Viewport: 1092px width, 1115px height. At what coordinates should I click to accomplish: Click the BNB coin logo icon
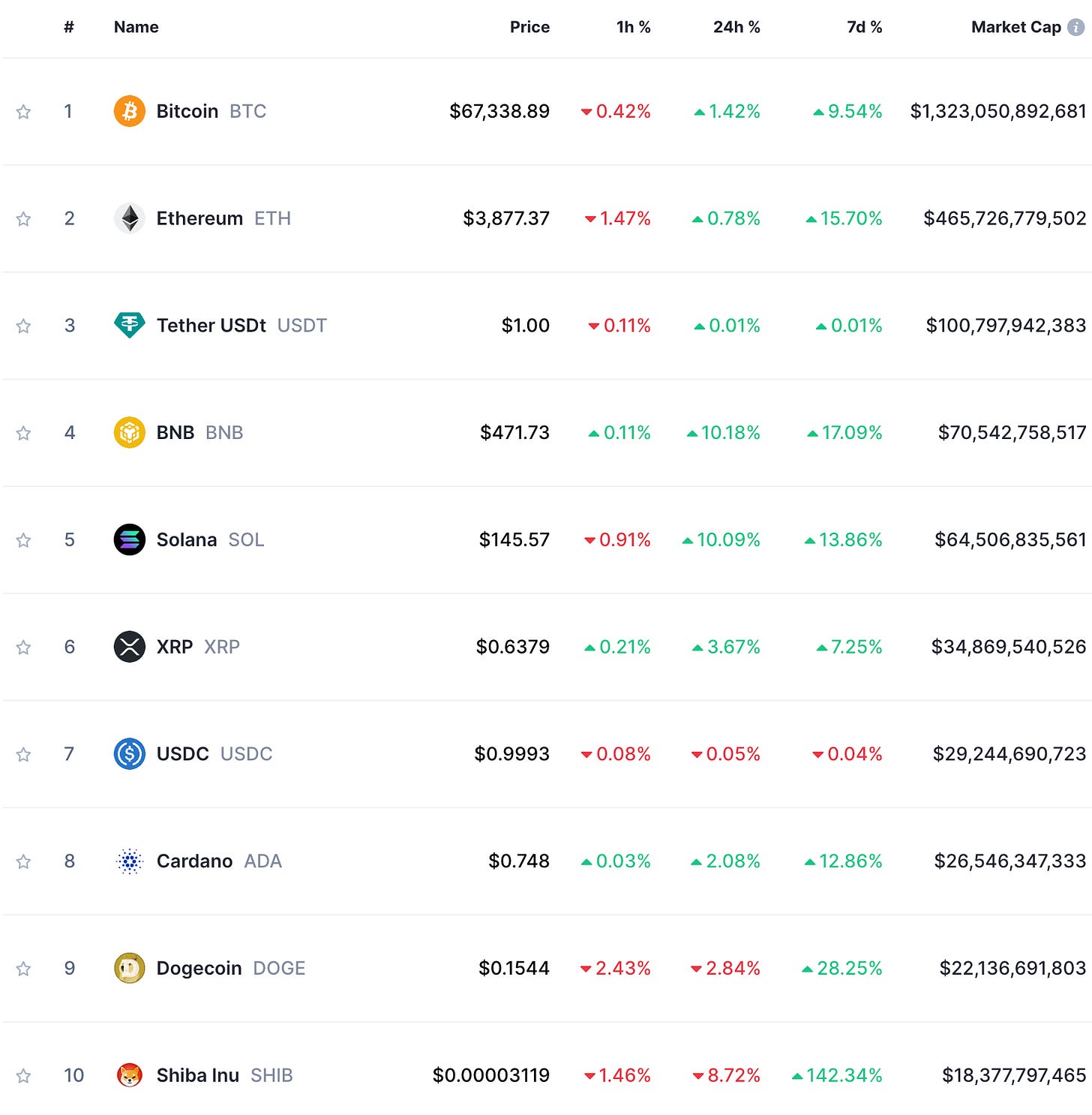[x=129, y=433]
